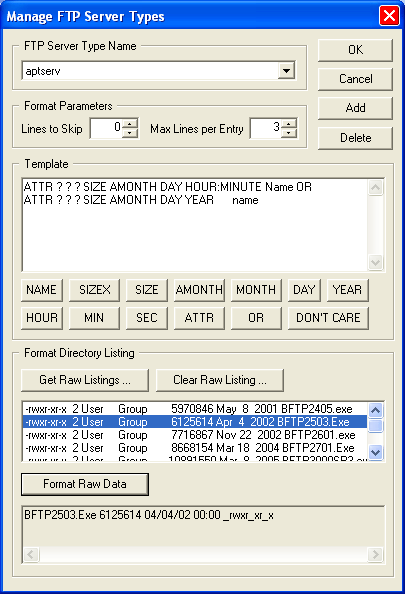Clear the raw listing data
Image resolution: width=405 pixels, height=594 pixels.
pyautogui.click(x=220, y=380)
